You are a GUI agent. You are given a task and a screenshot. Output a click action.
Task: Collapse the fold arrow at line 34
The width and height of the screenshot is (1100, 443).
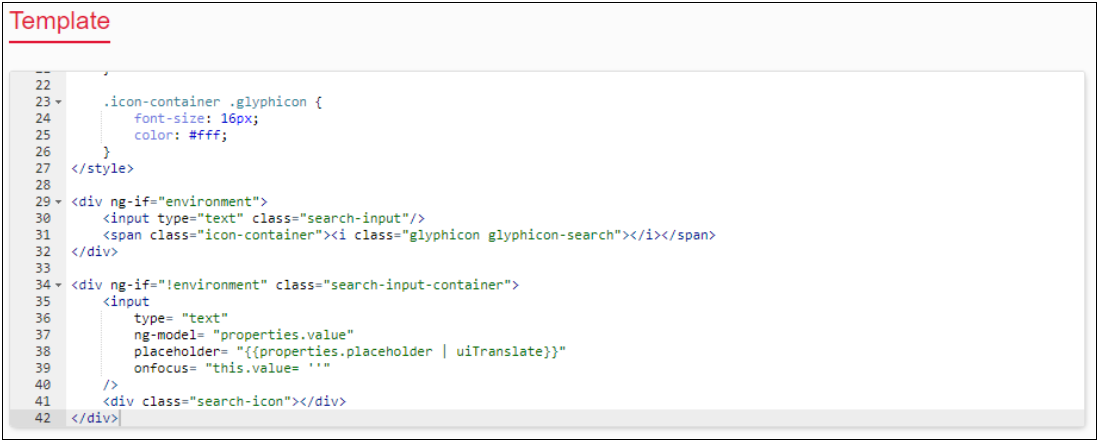point(58,286)
